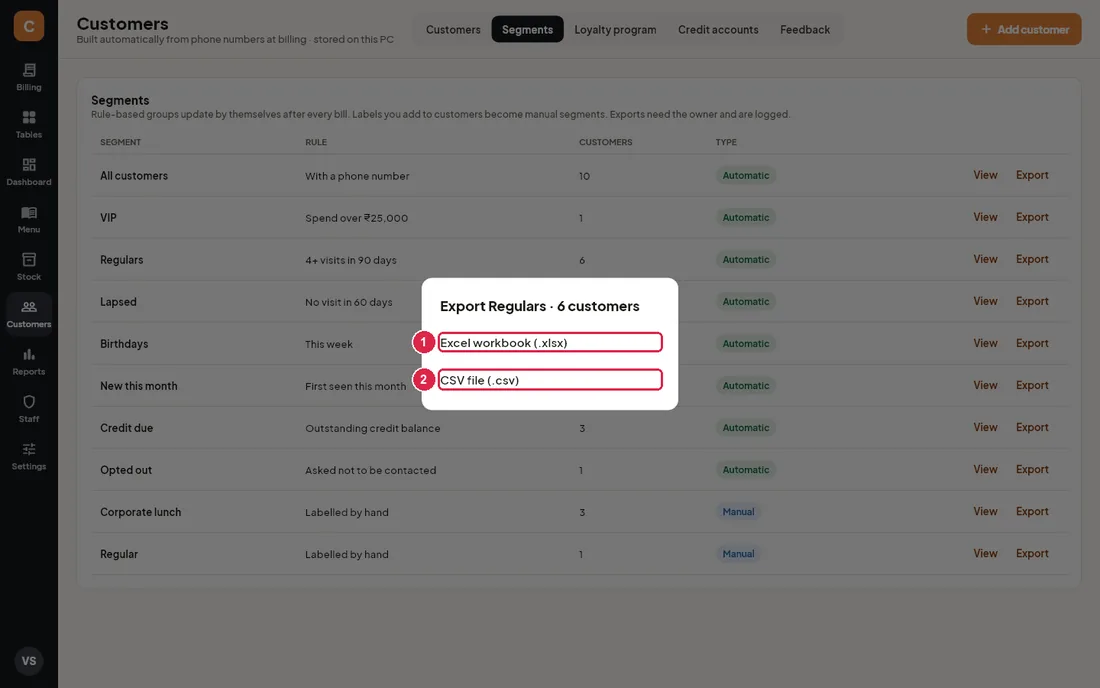Open Settings in the sidebar
Screen dimensions: 1100x688
[29, 457]
